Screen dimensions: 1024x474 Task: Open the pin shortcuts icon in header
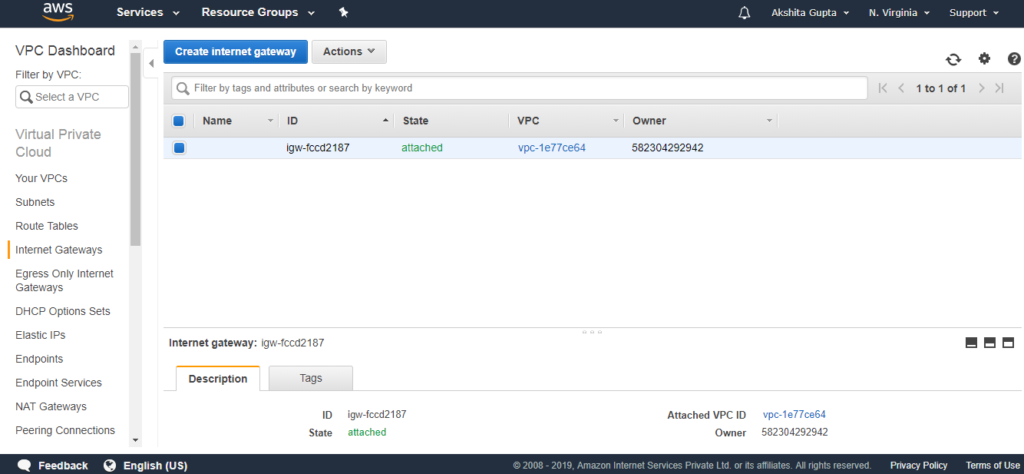pos(344,12)
